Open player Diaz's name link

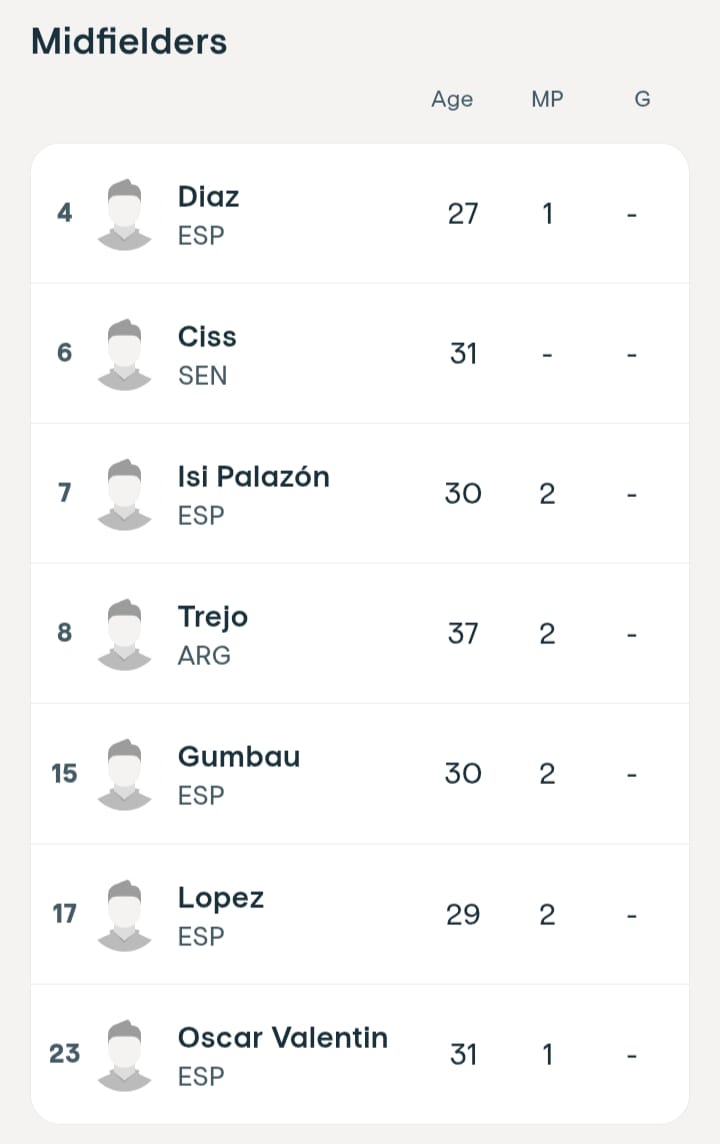pos(208,196)
